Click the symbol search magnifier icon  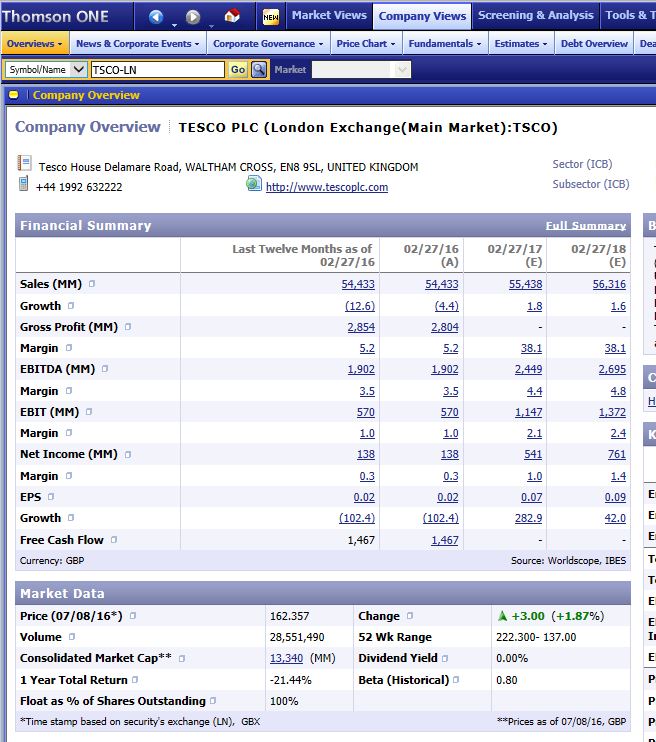pos(259,70)
